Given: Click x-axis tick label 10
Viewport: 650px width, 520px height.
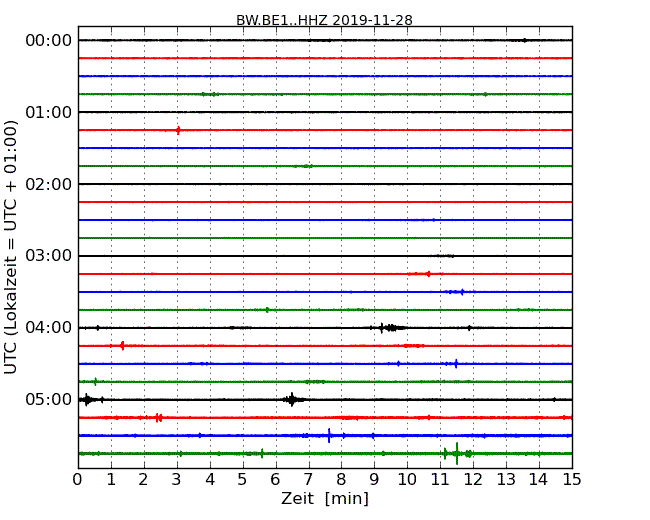Looking at the screenshot, I should tap(407, 480).
